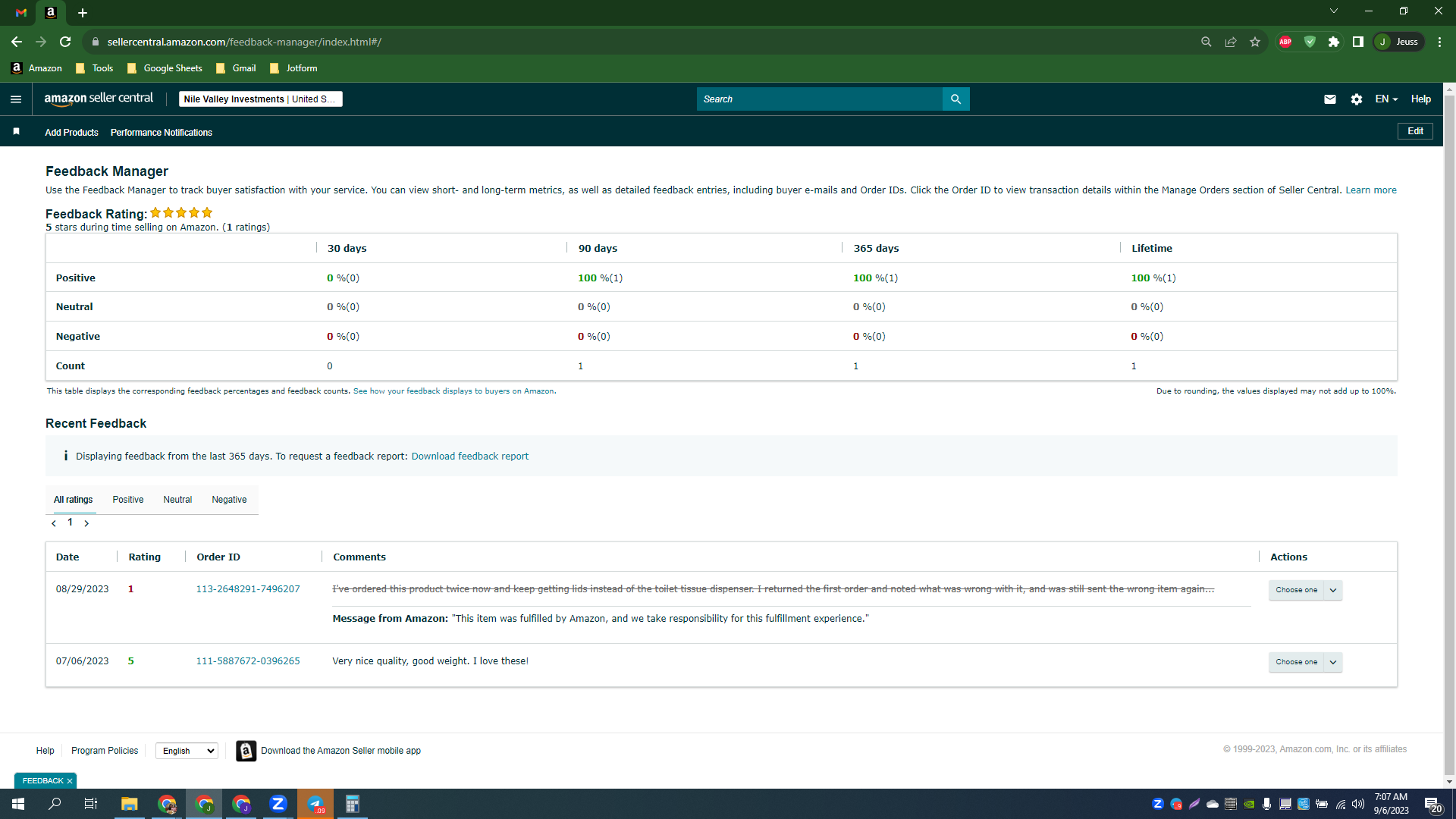
Task: Open Zoom from the taskbar
Action: click(278, 804)
